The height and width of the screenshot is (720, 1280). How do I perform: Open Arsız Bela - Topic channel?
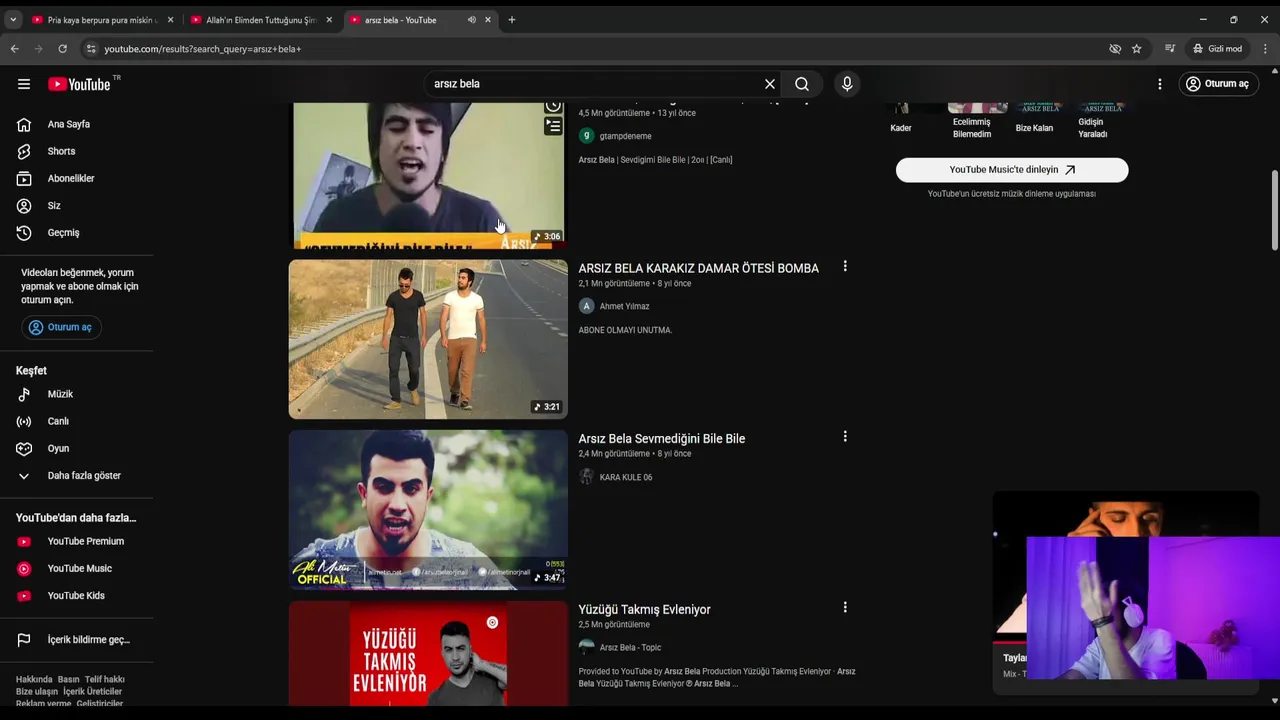(x=630, y=647)
